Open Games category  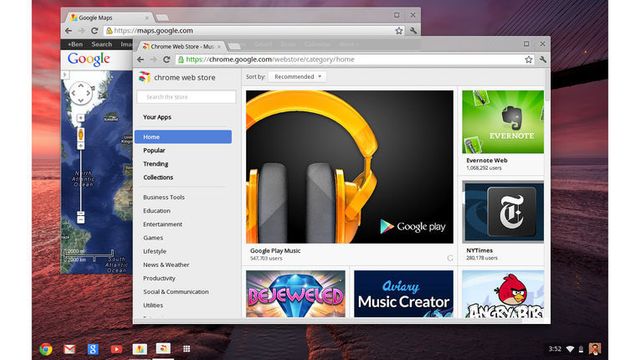point(153,238)
